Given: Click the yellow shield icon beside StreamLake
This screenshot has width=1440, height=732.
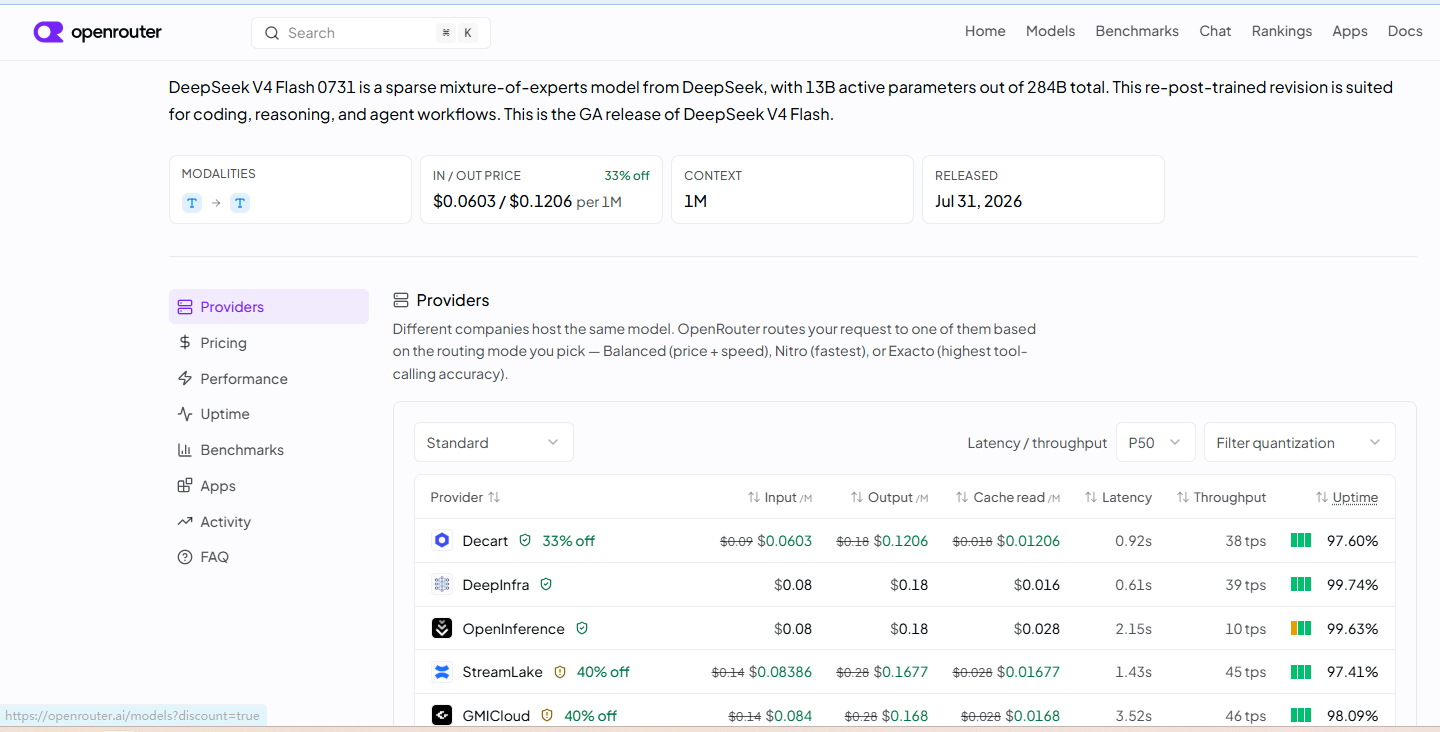Looking at the screenshot, I should coord(560,672).
